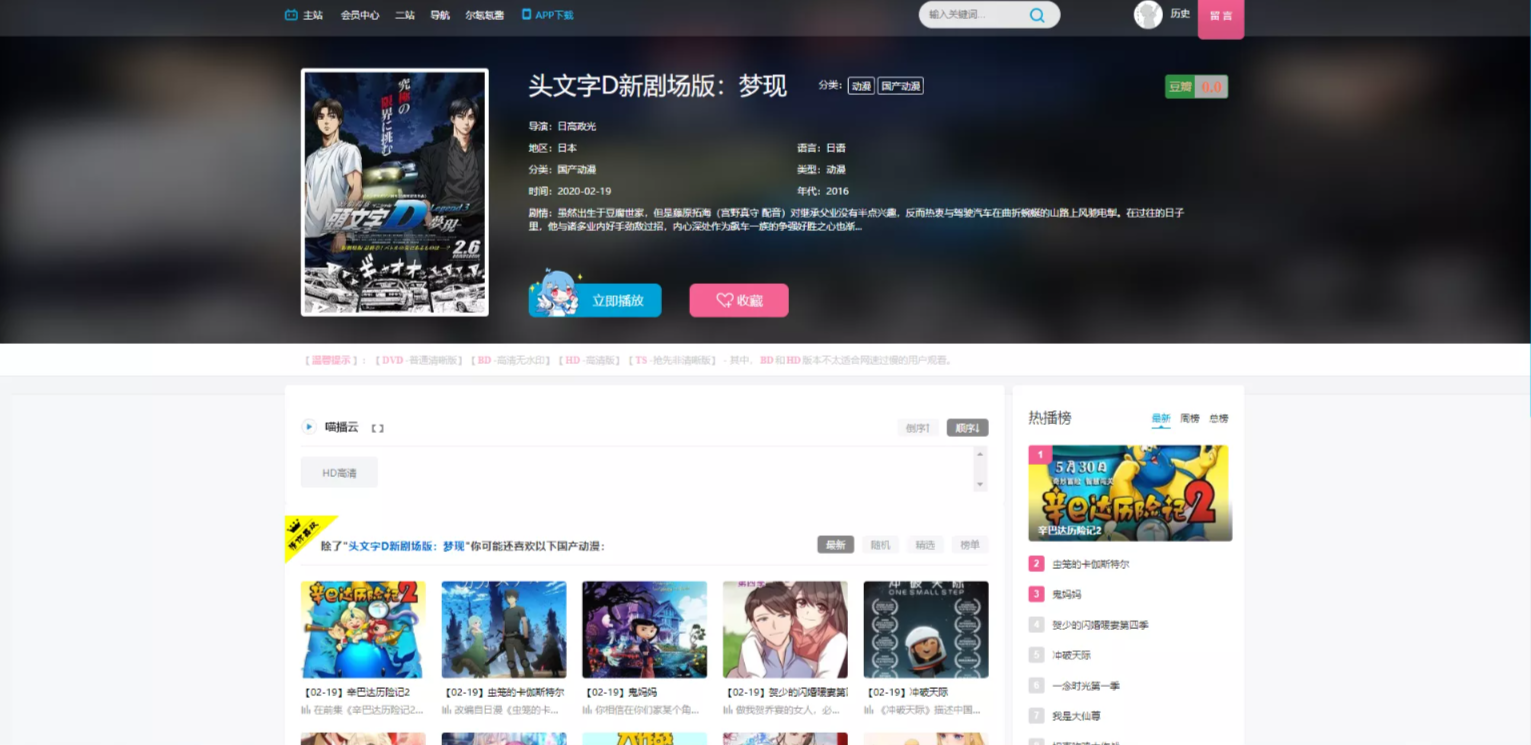Open the 鬼妈妈 thumbnail in recommendations
1531x745 pixels.
[x=644, y=630]
